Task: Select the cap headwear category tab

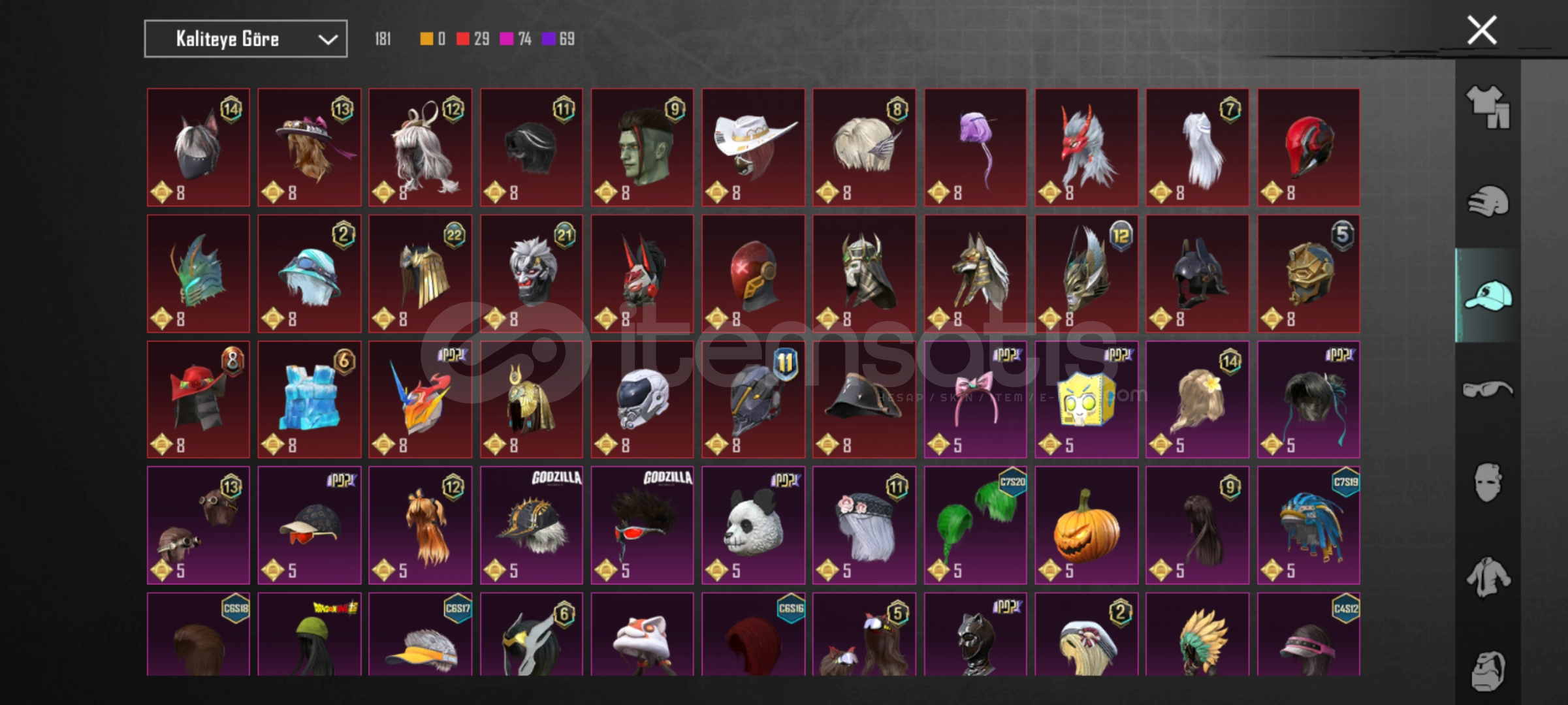Action: coord(1488,296)
